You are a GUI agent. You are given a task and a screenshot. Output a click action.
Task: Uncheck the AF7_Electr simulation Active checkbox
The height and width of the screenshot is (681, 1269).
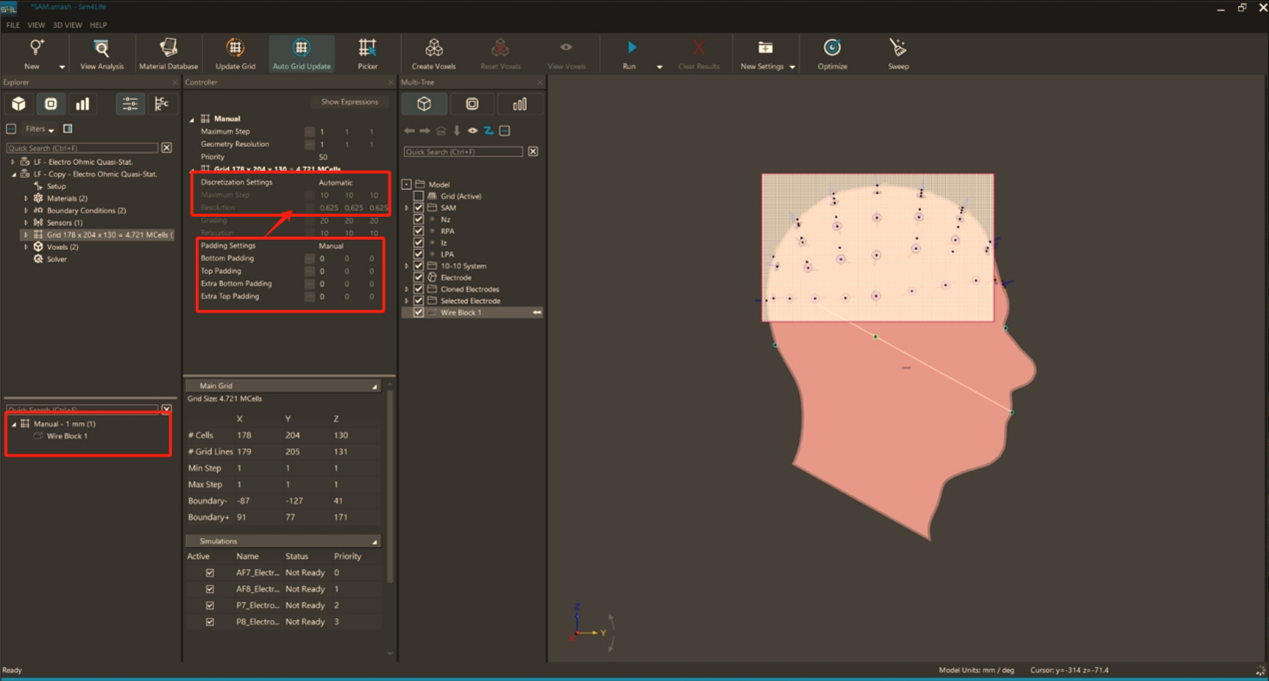(x=209, y=573)
